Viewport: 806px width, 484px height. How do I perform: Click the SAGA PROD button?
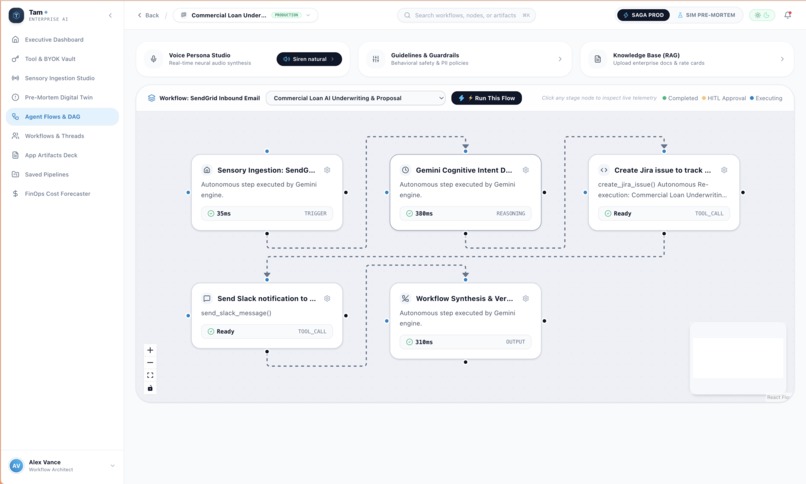(x=643, y=15)
